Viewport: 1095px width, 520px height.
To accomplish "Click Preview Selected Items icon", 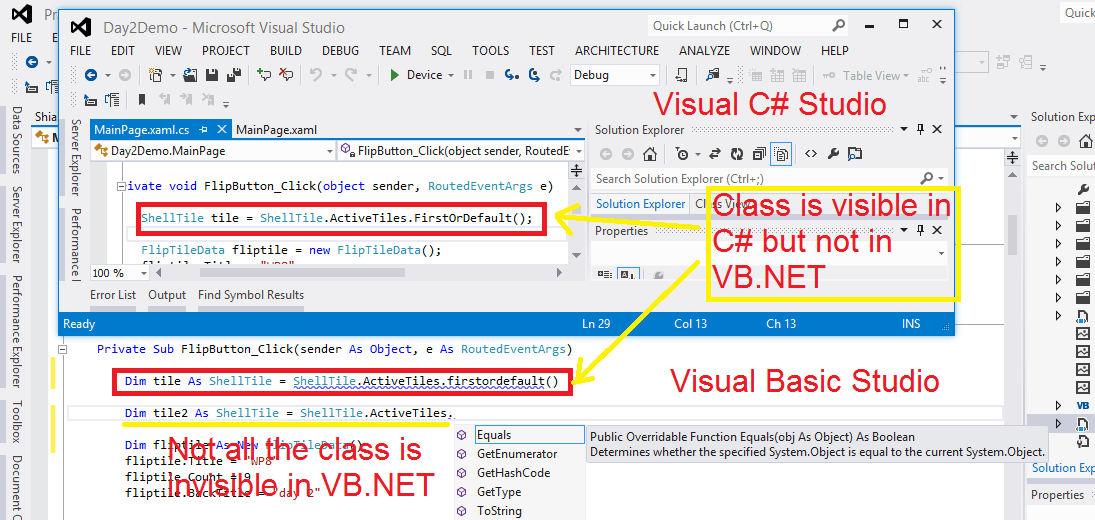I will [x=855, y=154].
